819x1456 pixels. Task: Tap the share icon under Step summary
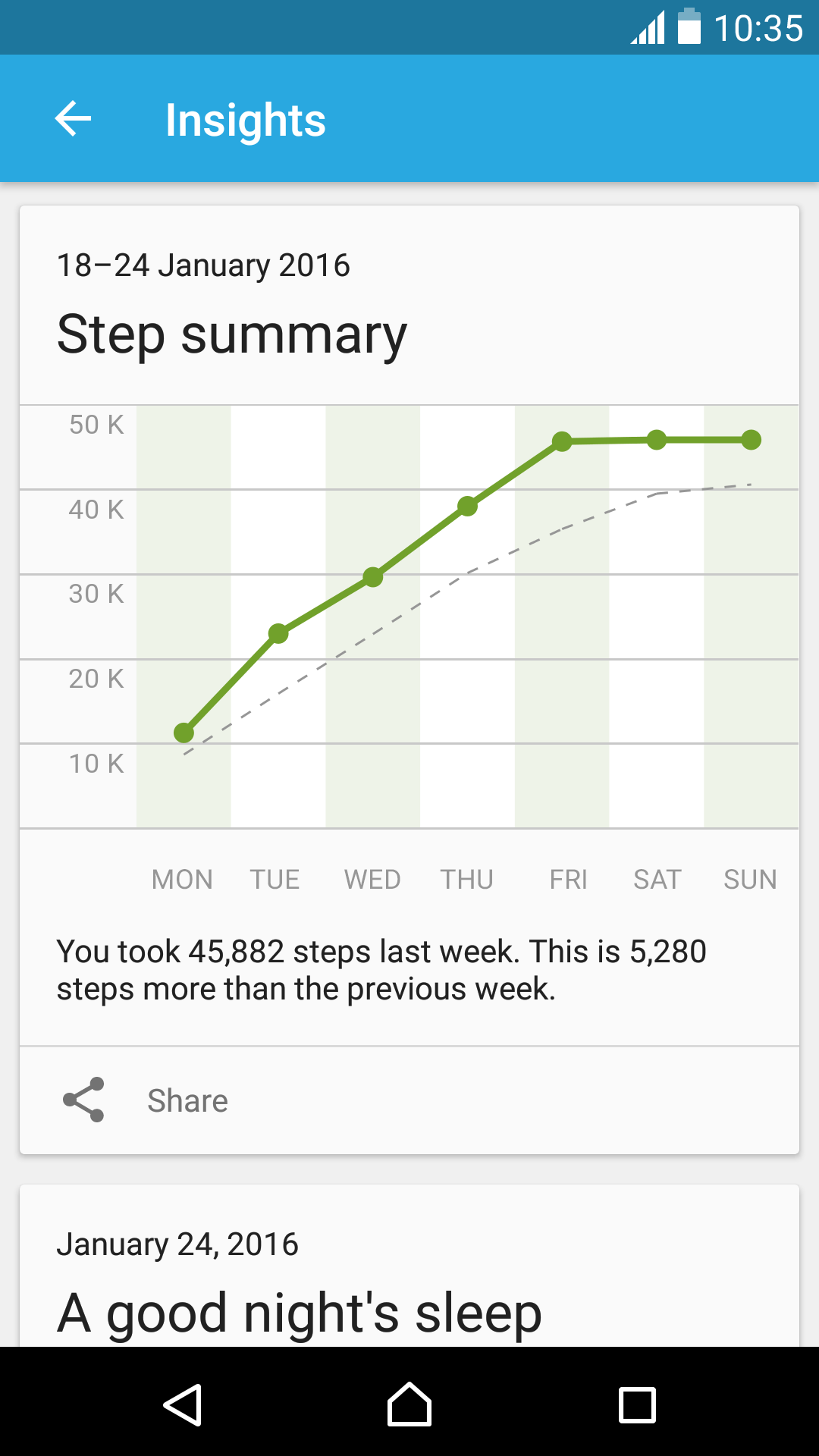coord(83,1100)
